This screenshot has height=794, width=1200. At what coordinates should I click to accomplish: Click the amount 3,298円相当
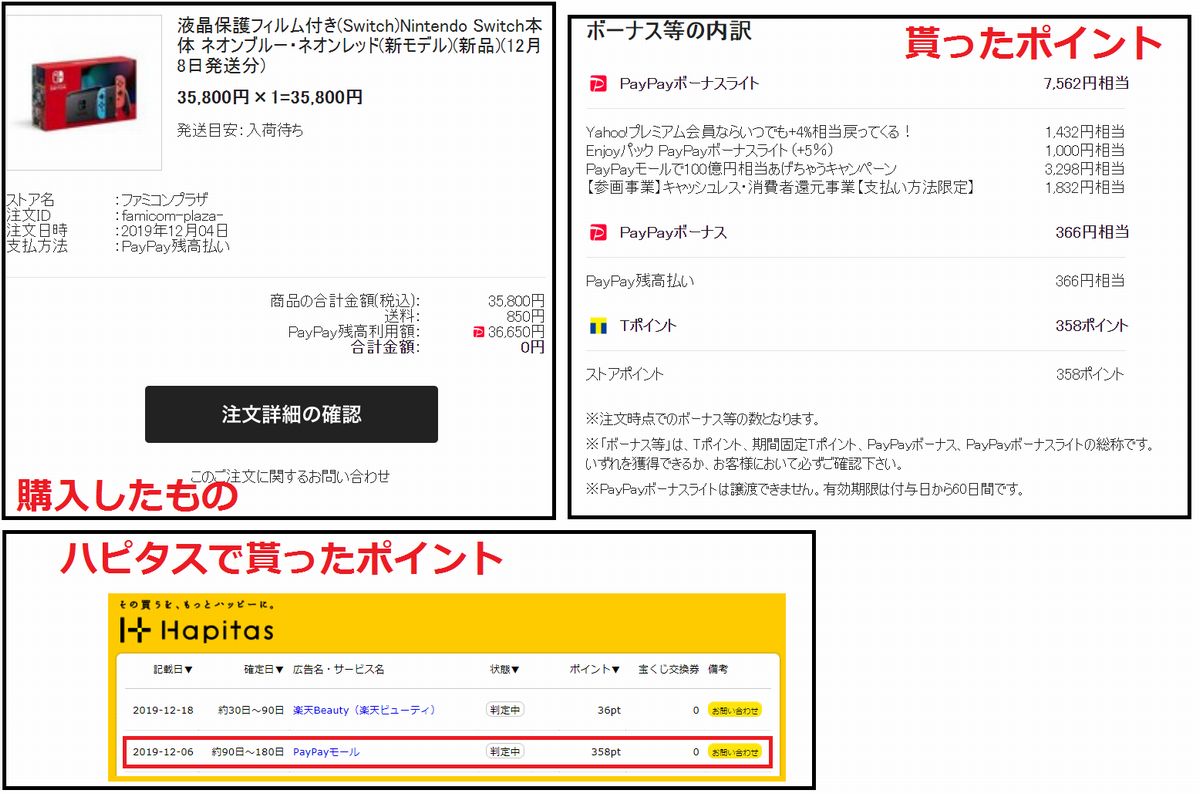(1085, 169)
